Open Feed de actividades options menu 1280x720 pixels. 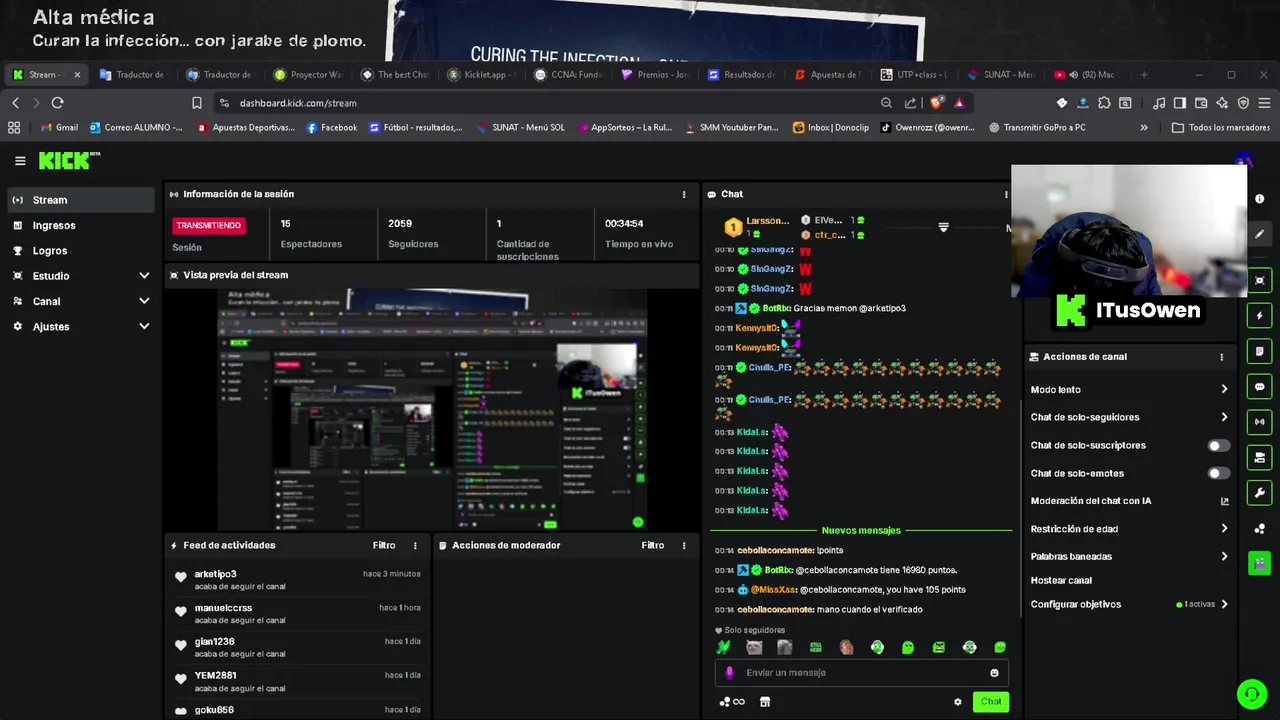click(415, 545)
